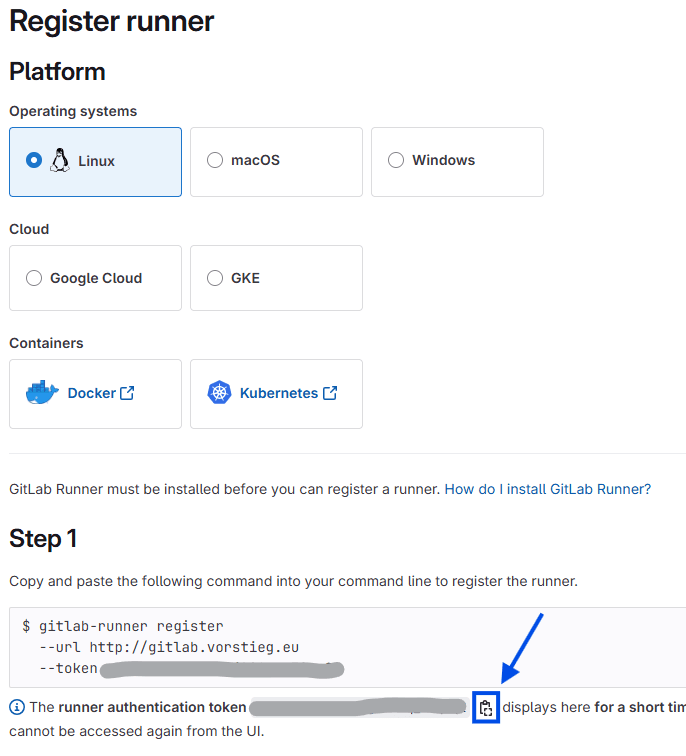Screen dimensions: 686x756
Task: Click the 'Cloud' section label
Action: pyautogui.click(x=29, y=229)
